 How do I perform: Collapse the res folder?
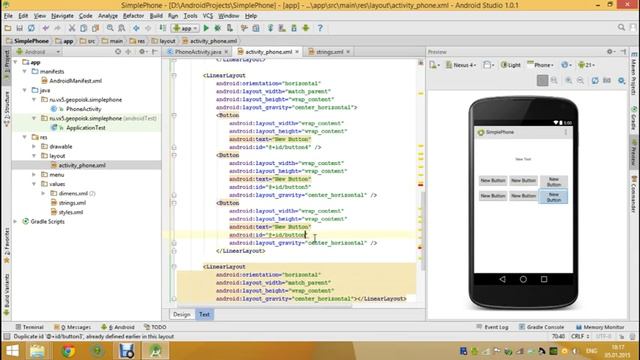click(25, 137)
